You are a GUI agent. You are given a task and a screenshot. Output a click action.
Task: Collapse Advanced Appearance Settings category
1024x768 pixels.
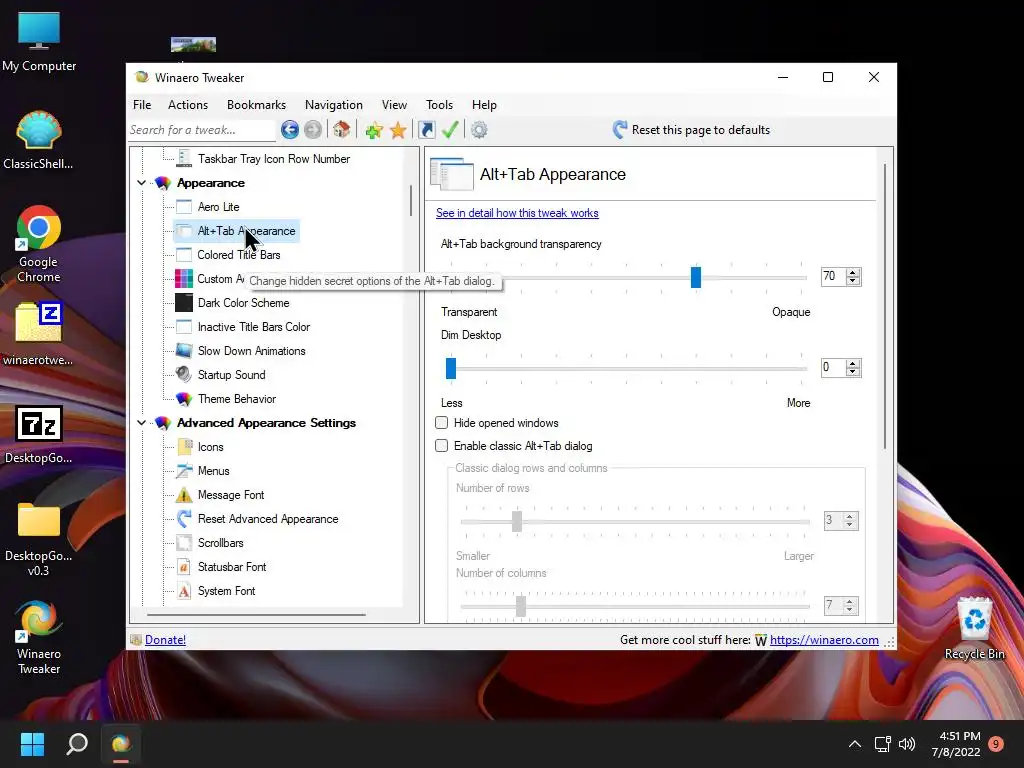(x=142, y=423)
